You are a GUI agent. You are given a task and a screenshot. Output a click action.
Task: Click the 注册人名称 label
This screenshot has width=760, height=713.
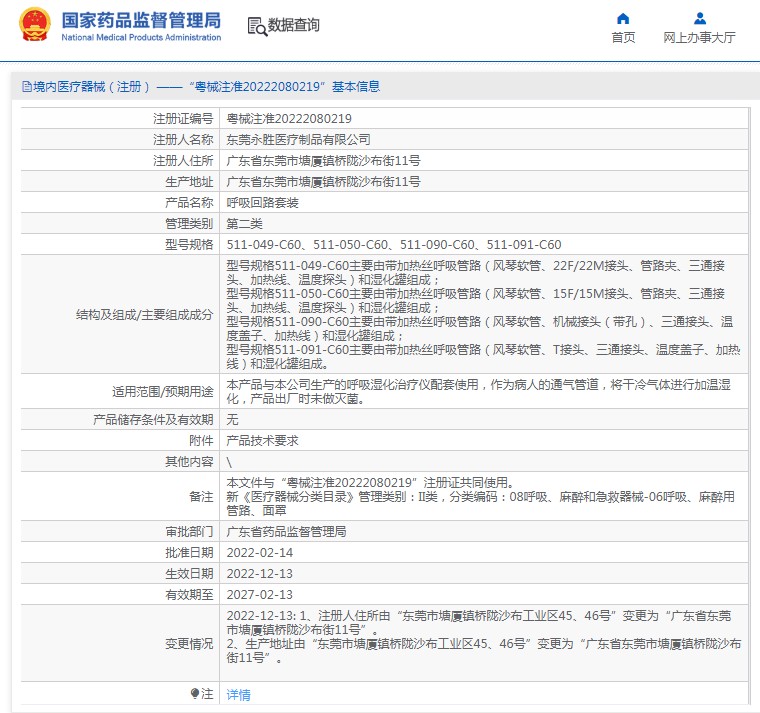point(183,140)
